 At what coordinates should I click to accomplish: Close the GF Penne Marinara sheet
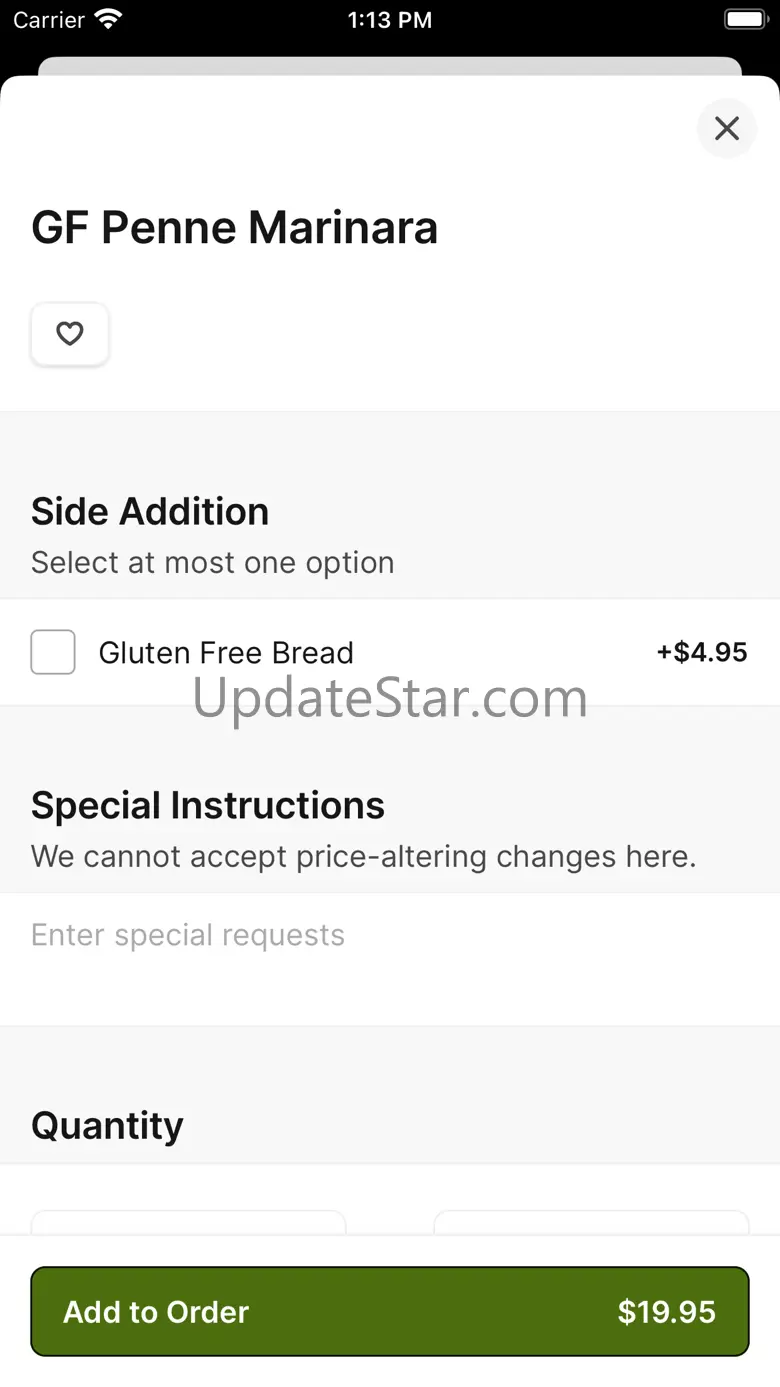point(726,128)
